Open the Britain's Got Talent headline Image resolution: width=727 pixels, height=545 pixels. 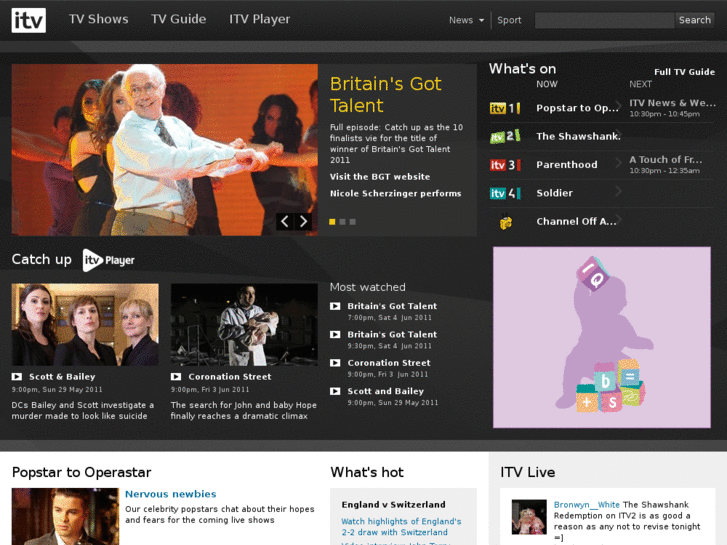coord(385,95)
